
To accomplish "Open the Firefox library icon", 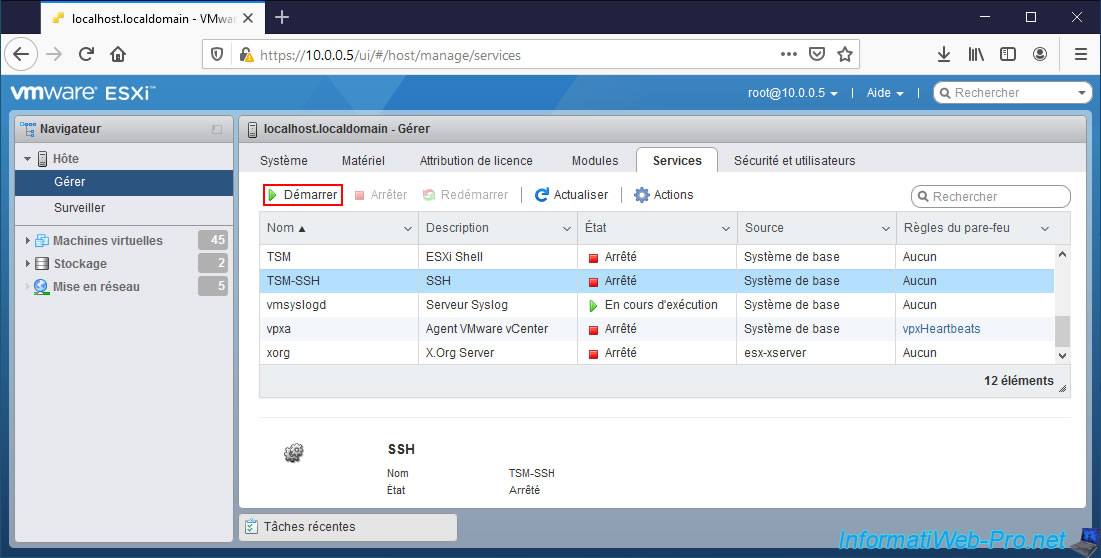I will click(976, 54).
